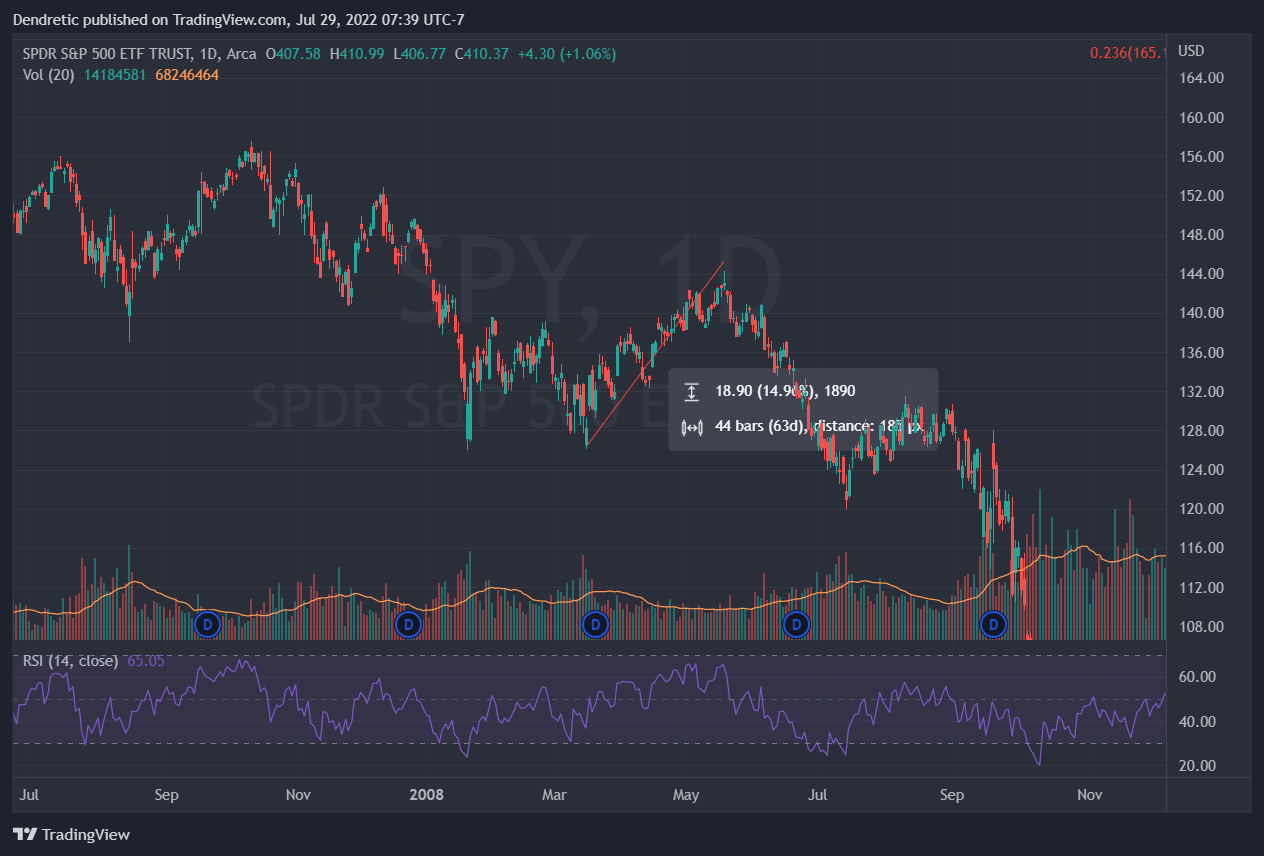Image resolution: width=1264 pixels, height=856 pixels.
Task: Click the vertical price-range icon in the measurement tooltip
Action: [691, 391]
